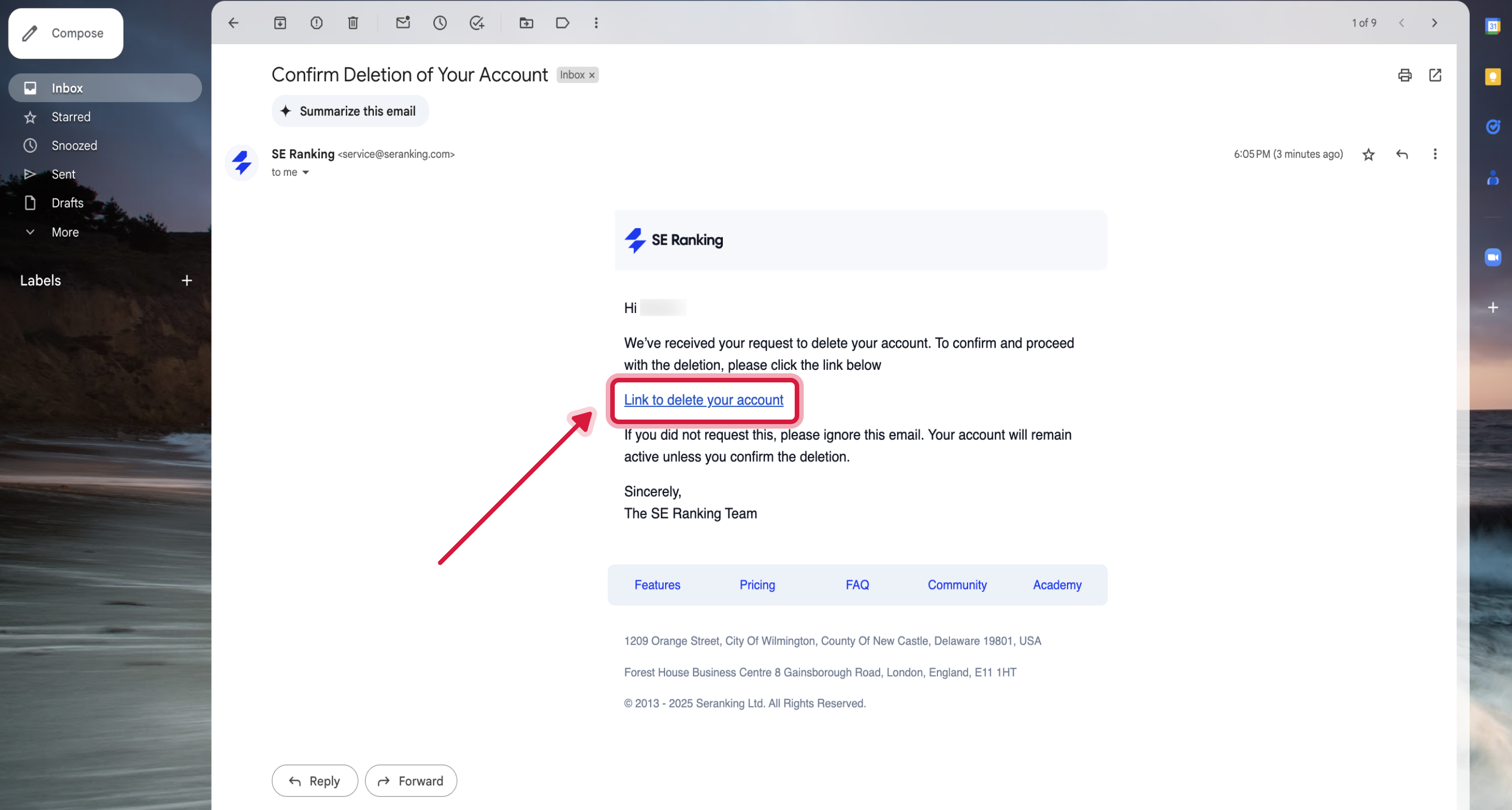This screenshot has width=1512, height=810.
Task: Click SE Ranking logo in email header
Action: (674, 240)
